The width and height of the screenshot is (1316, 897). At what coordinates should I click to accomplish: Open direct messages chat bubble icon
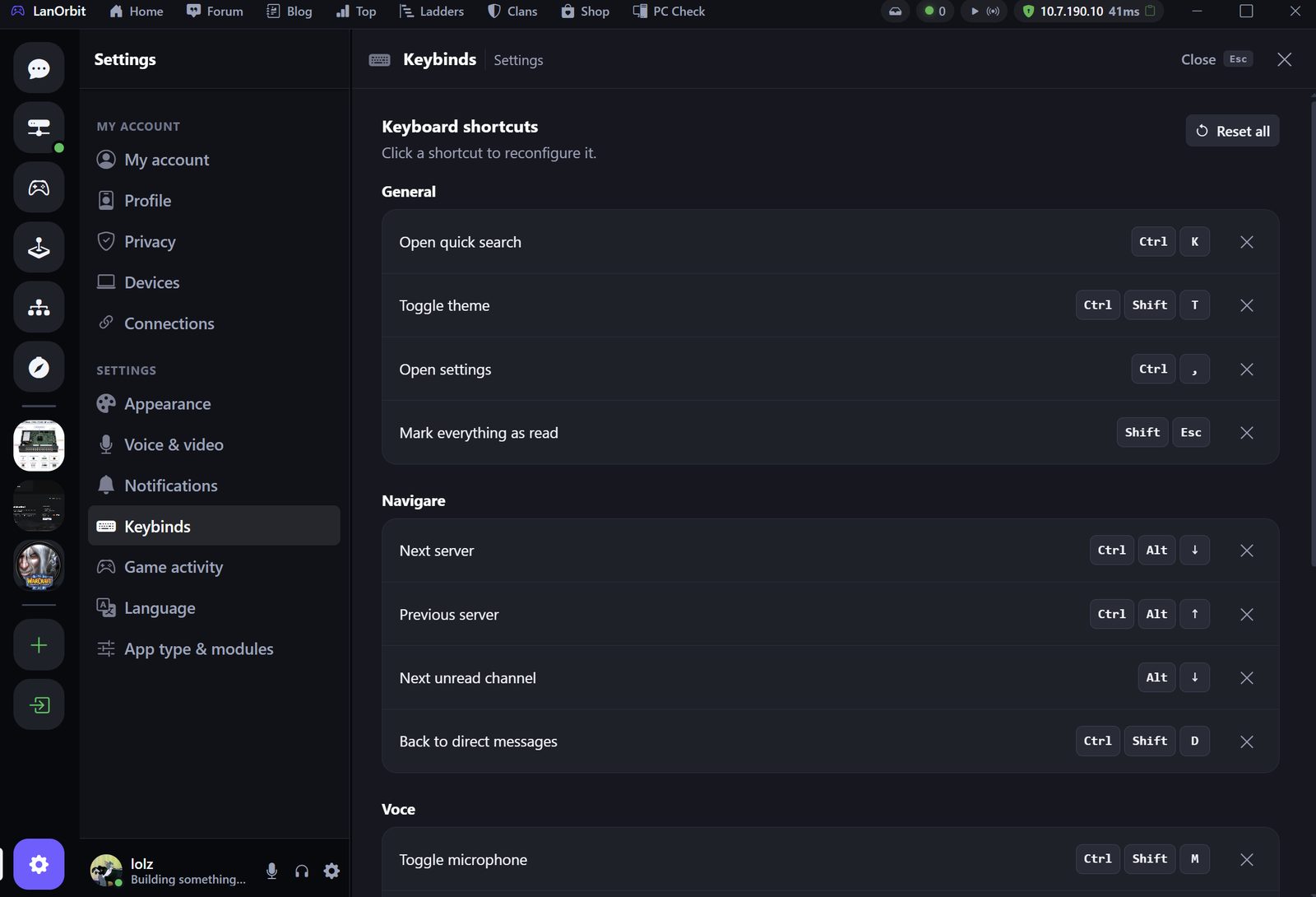[x=39, y=68]
